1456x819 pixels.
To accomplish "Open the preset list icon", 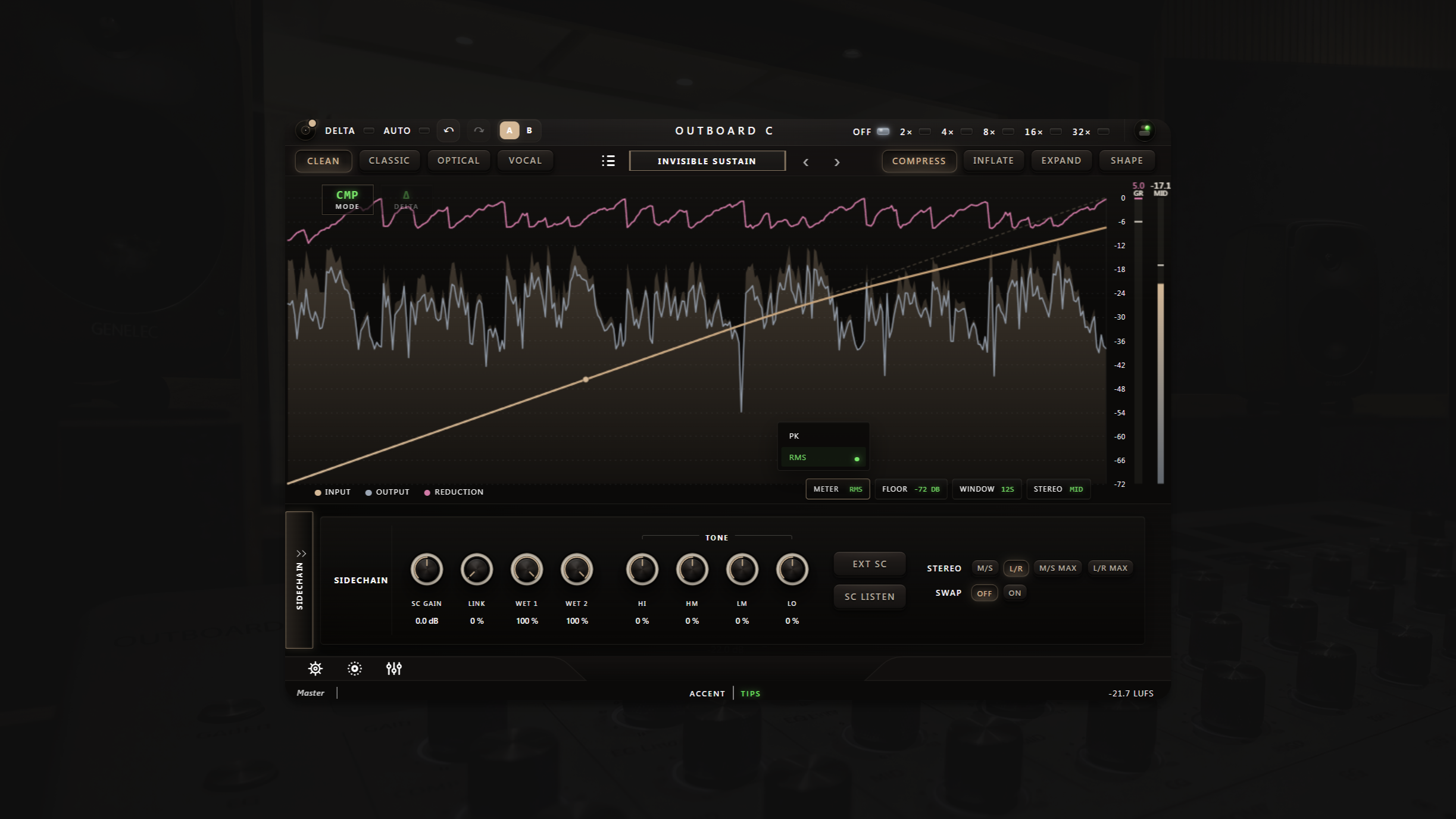I will pos(608,161).
